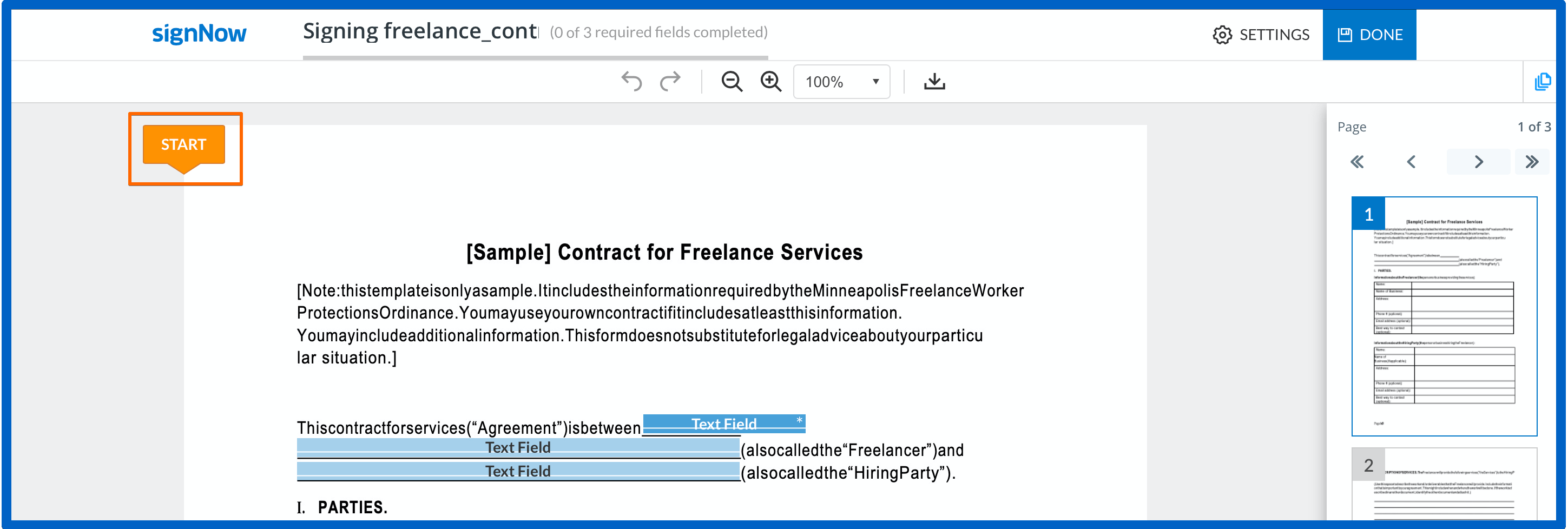Open the 100% zoom level dropdown
Screen dimensions: 1568x529
pos(841,82)
